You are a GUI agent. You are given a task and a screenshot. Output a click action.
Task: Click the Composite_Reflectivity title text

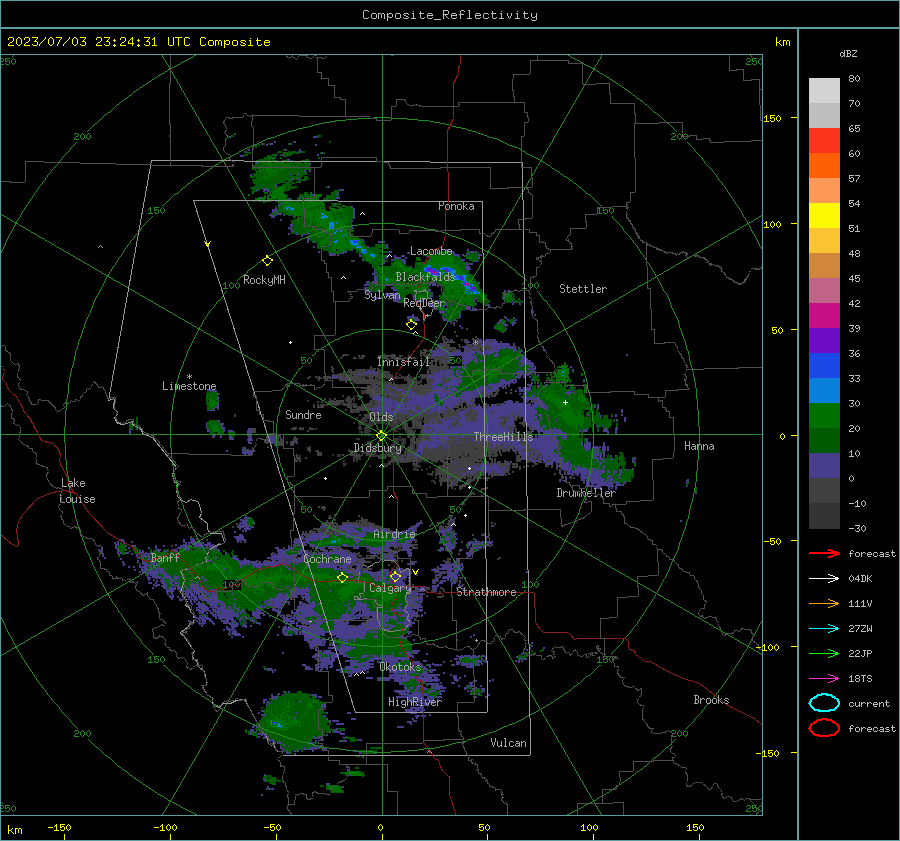coord(450,15)
